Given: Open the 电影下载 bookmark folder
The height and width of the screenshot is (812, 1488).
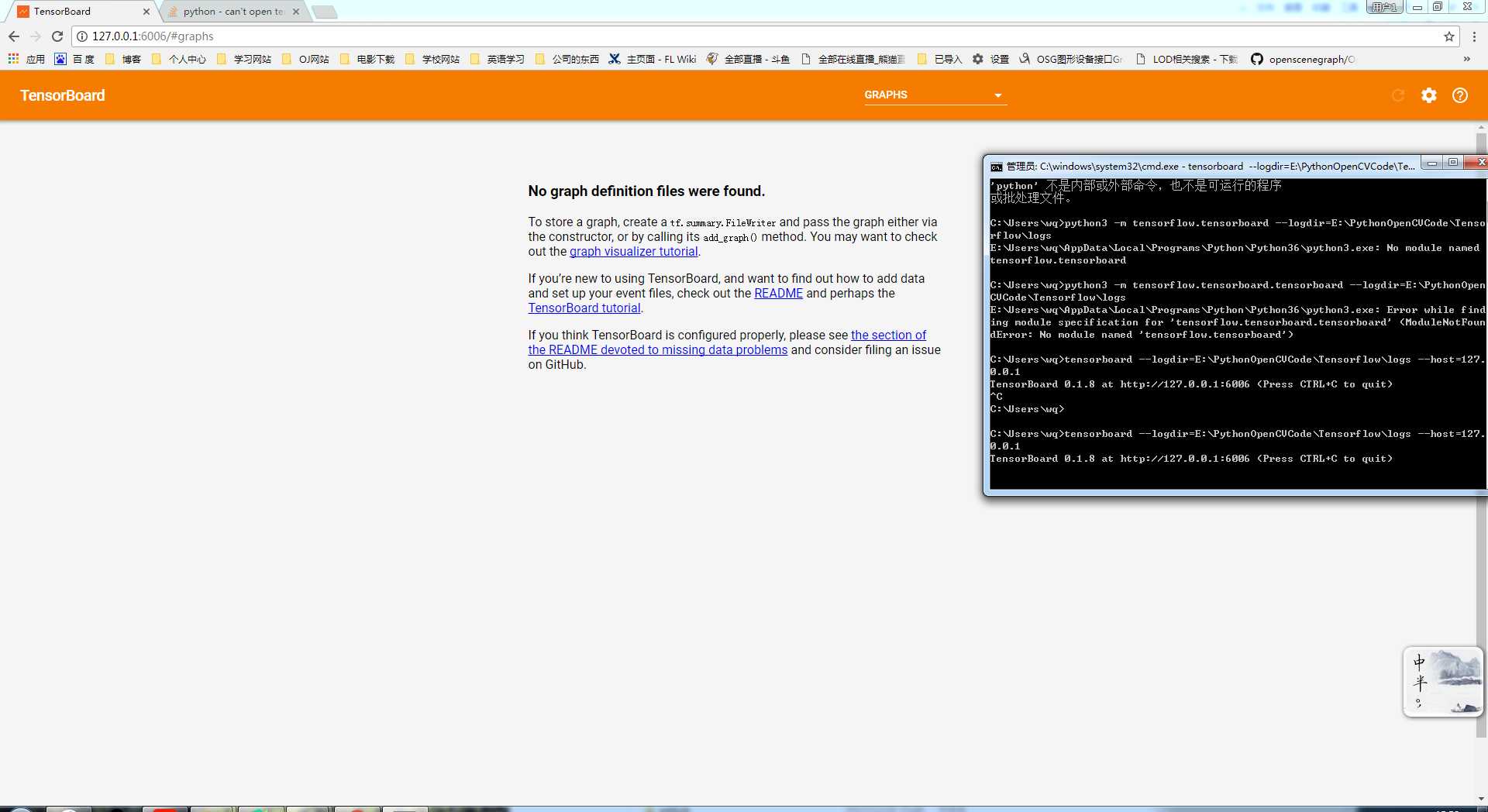Looking at the screenshot, I should [367, 59].
